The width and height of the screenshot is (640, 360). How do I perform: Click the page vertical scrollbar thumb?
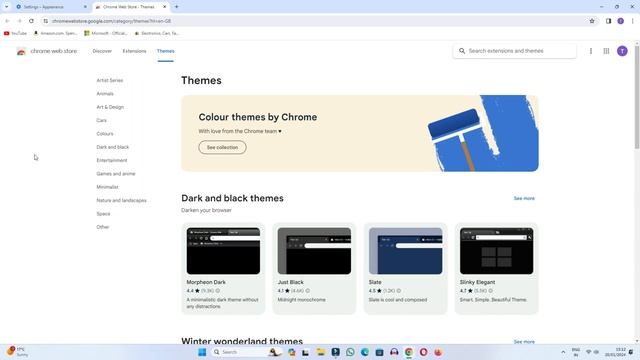tap(637, 97)
